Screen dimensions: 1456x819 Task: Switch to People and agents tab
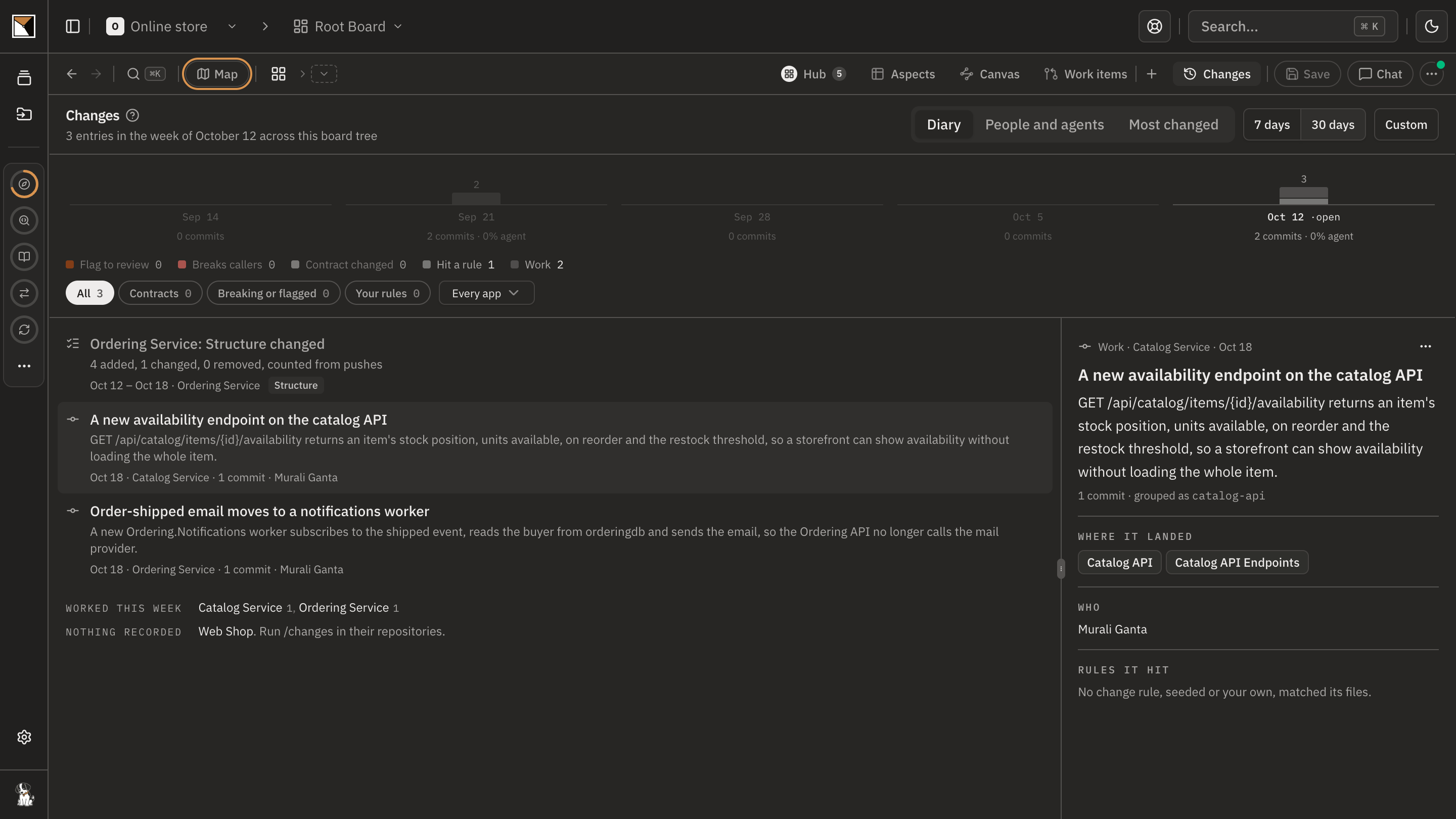tap(1044, 124)
